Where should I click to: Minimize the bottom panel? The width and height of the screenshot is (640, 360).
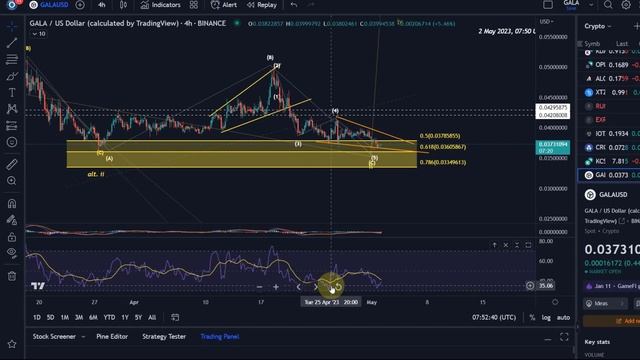click(548, 338)
